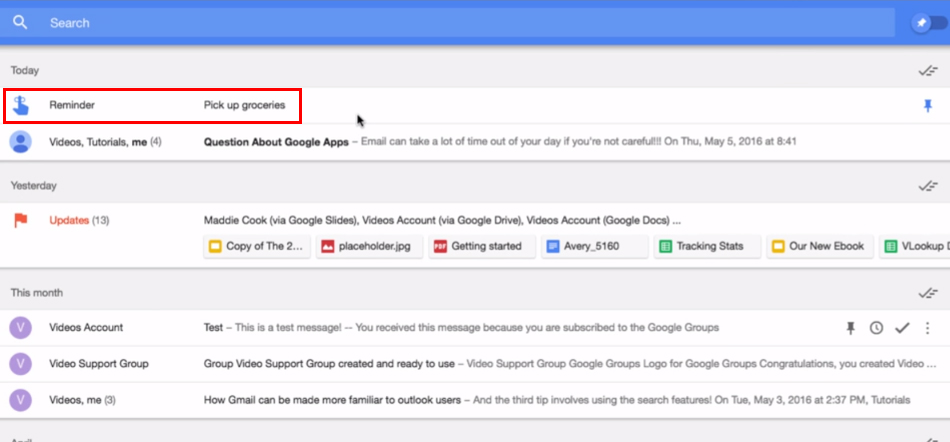Click the Videos, me (3) sender name
This screenshot has width=950, height=442.
82,400
